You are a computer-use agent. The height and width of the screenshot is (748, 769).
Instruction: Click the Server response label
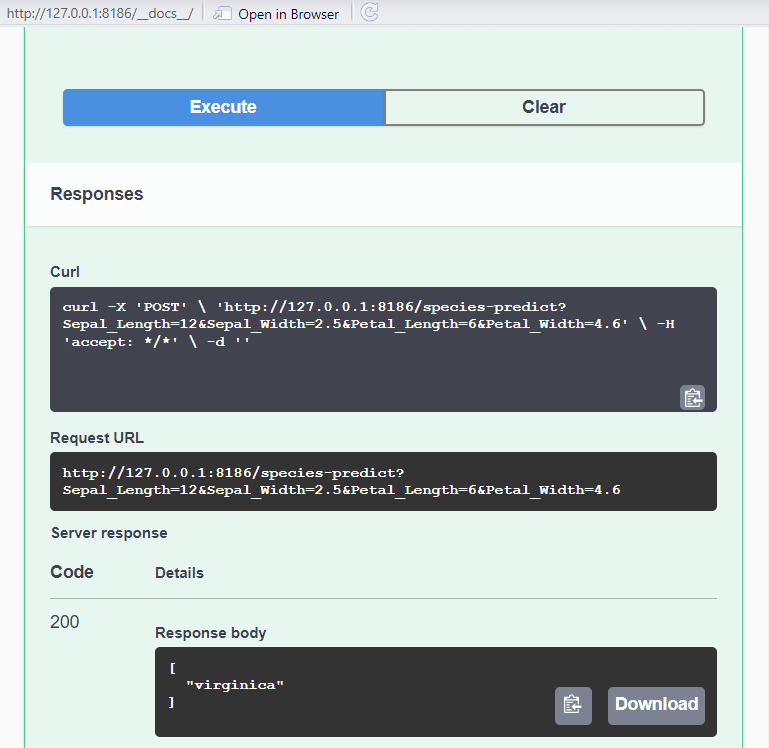(109, 533)
